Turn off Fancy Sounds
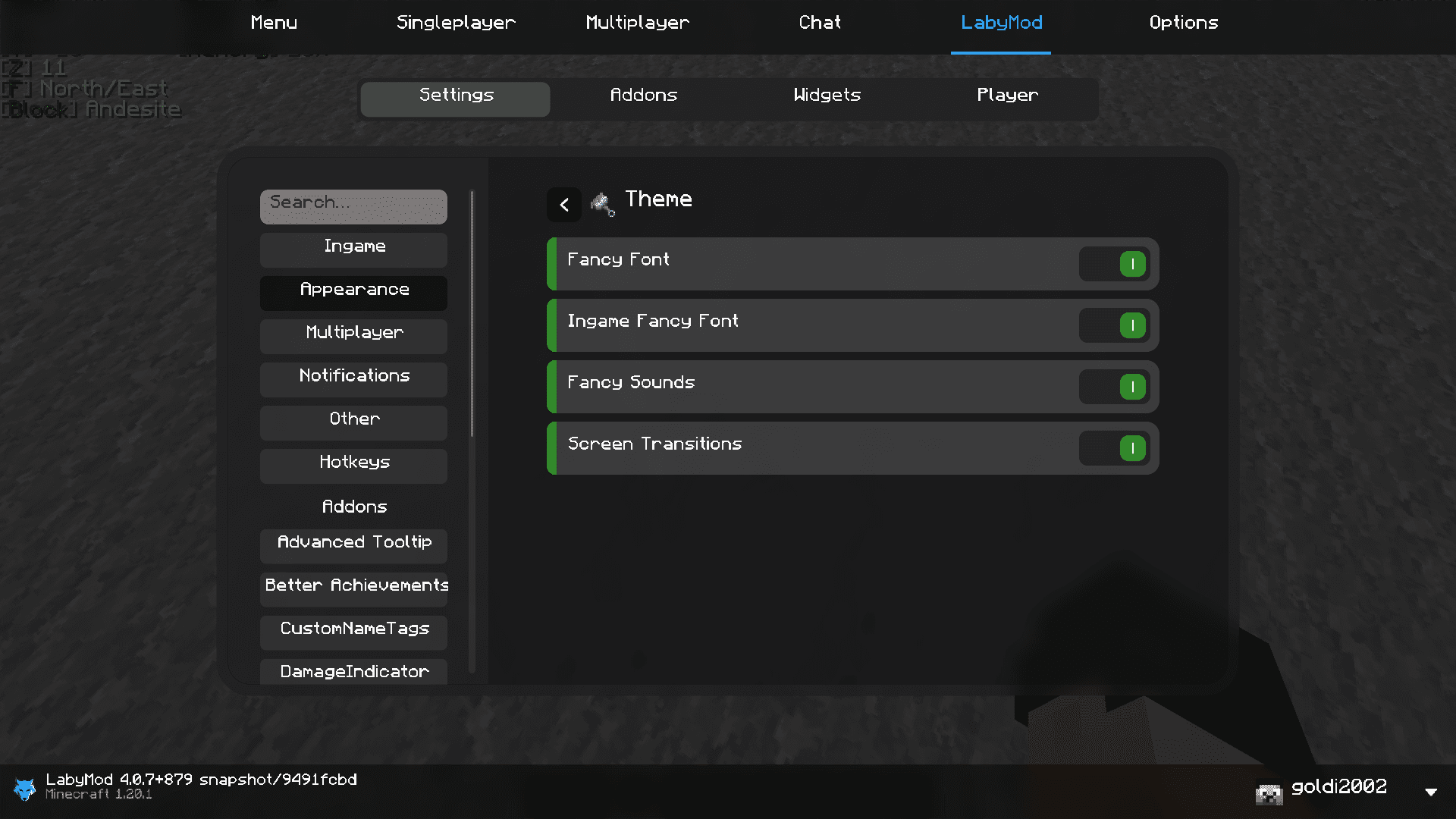 pos(1115,387)
